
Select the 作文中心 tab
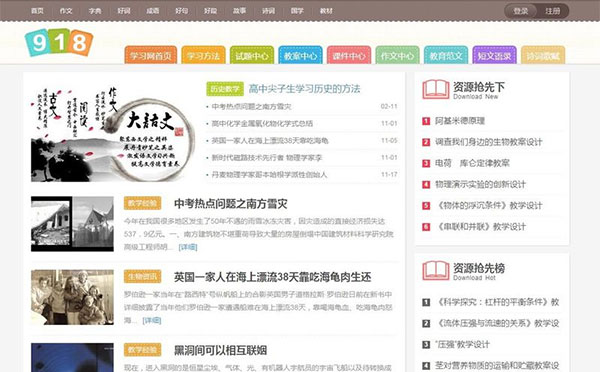coord(397,55)
